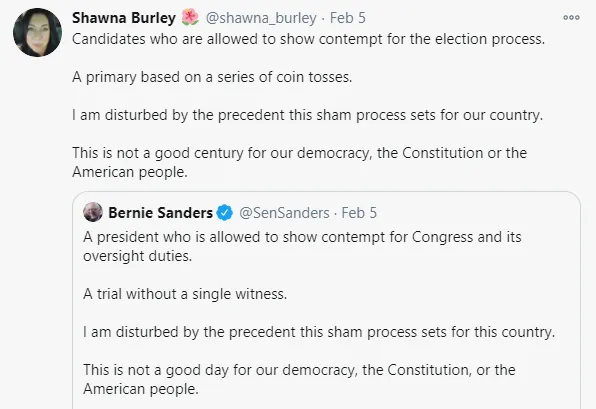Click the 'Candidates who are allowed to show contempt' line
This screenshot has height=409, width=596.
[x=309, y=39]
